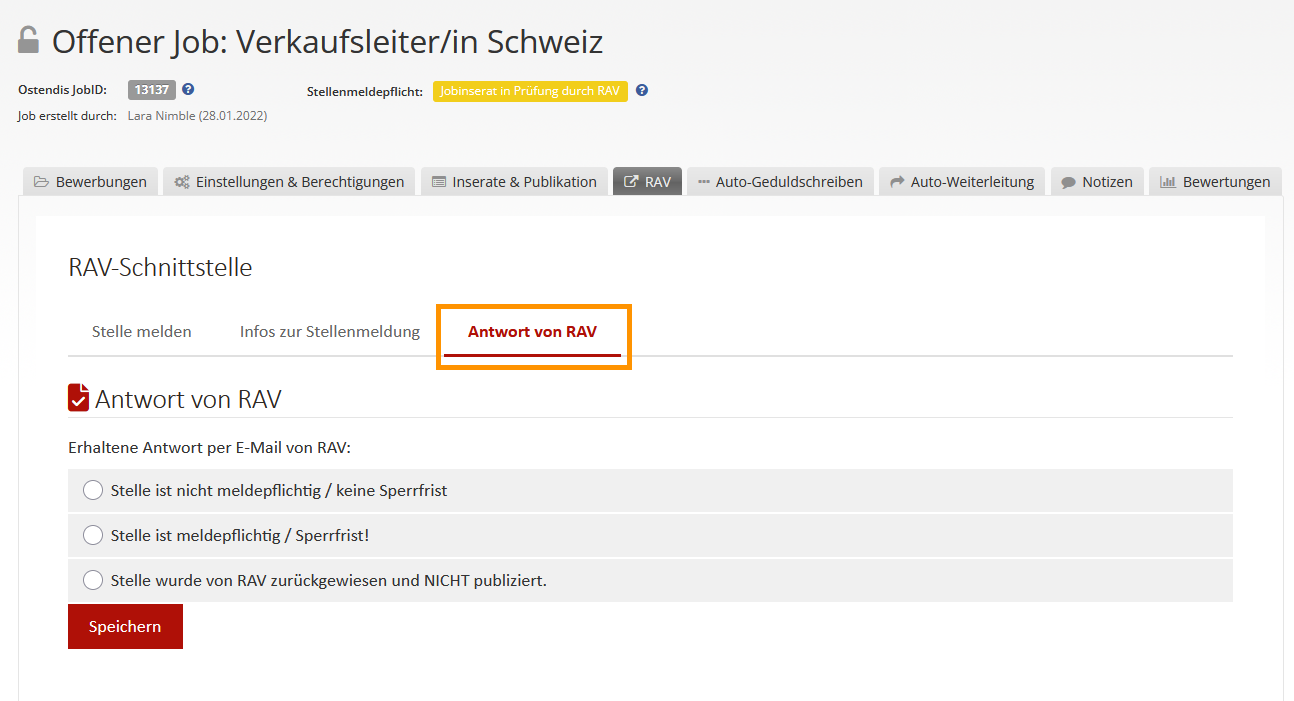
Task: Click help icon beside Stellenmeldepflicht status
Action: (642, 90)
